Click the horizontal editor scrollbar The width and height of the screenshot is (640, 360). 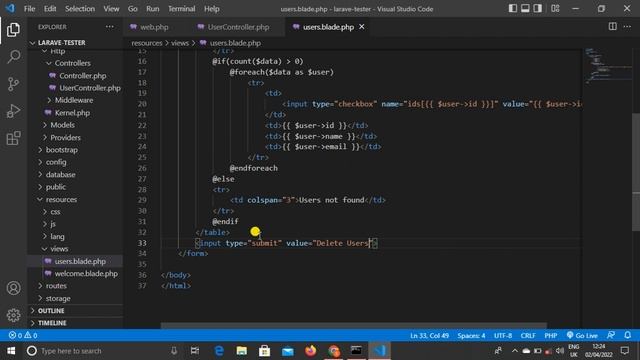(353, 326)
